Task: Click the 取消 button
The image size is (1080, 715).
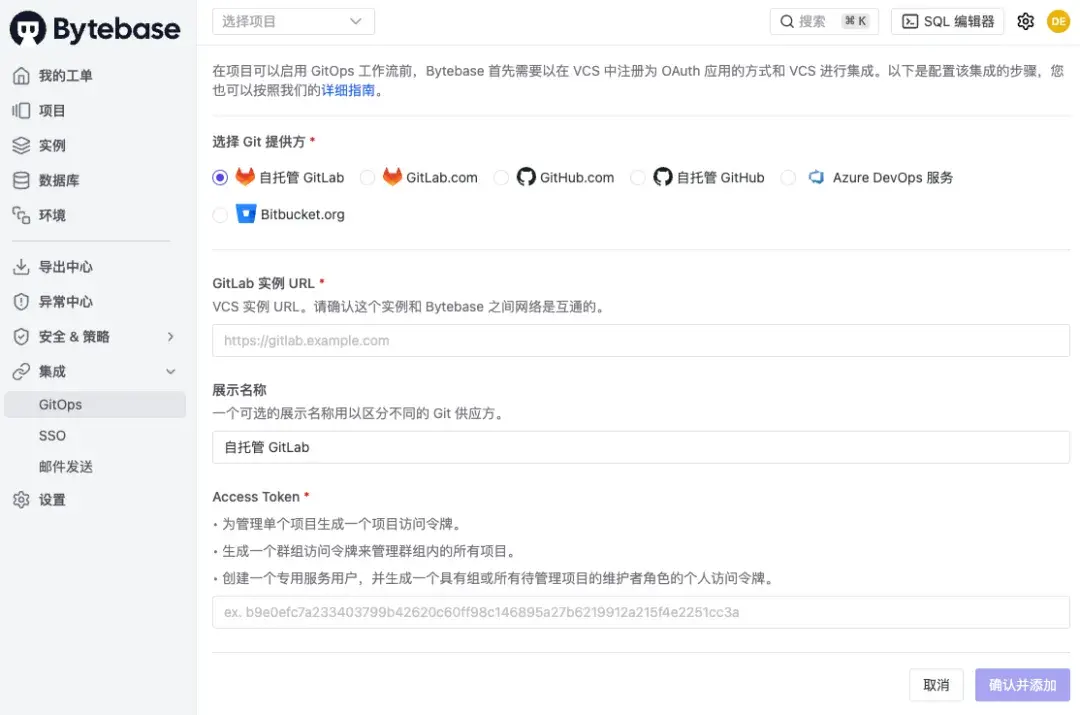Action: click(936, 685)
